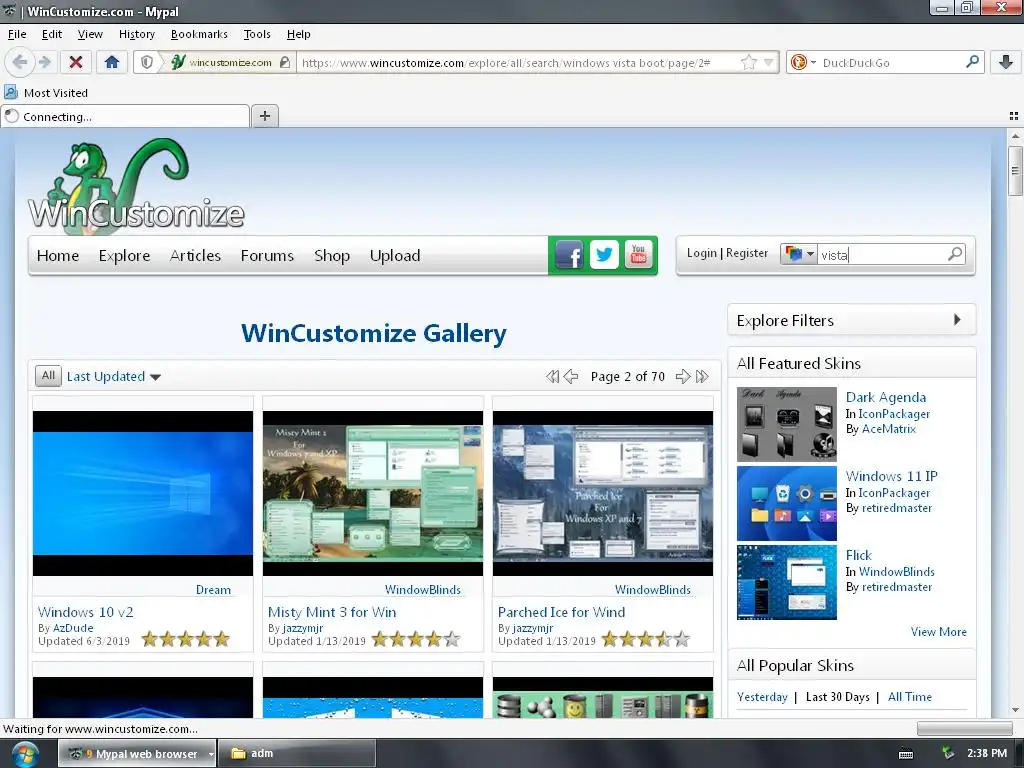
Task: Open the Explore navigation link
Action: pos(124,255)
